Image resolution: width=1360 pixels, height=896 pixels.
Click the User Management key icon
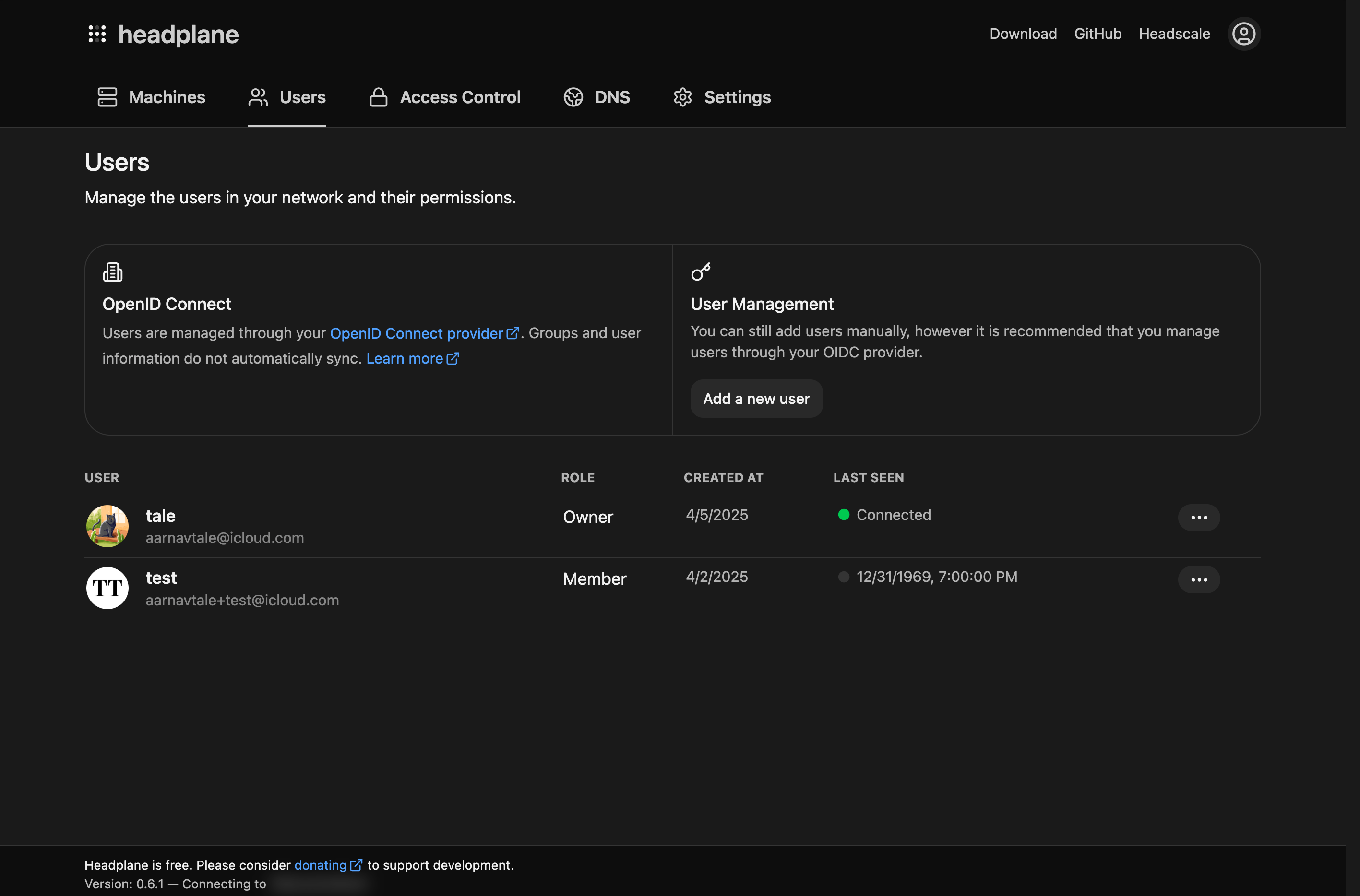[x=700, y=272]
